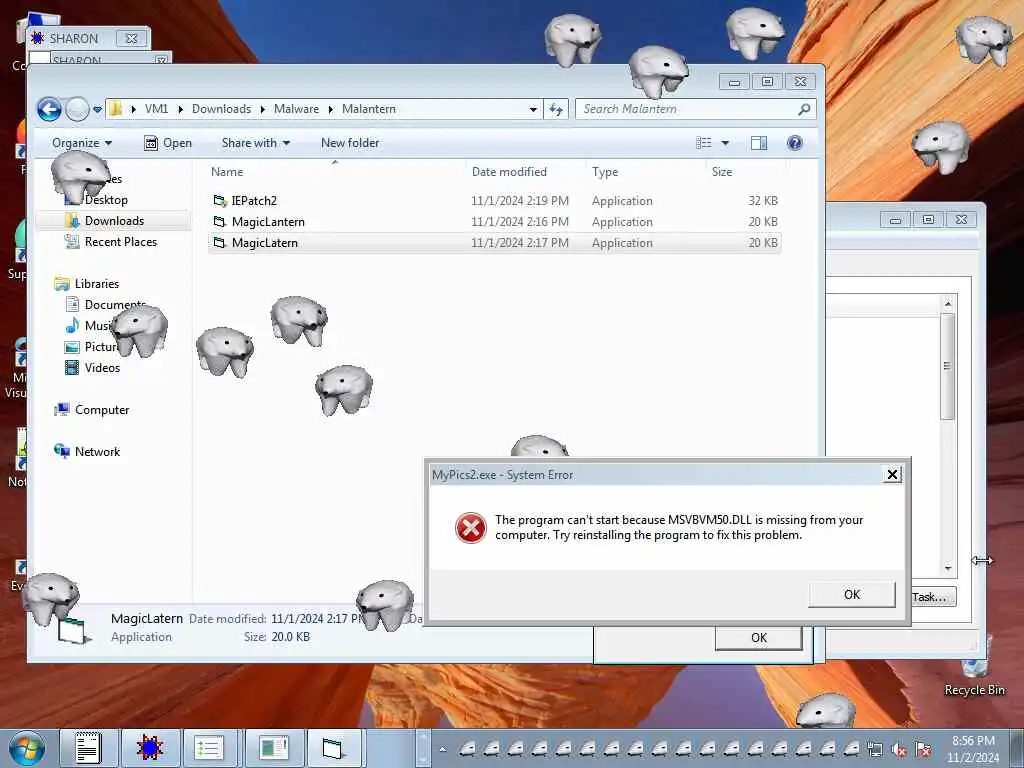Click the MagicLantern application icon

point(220,222)
